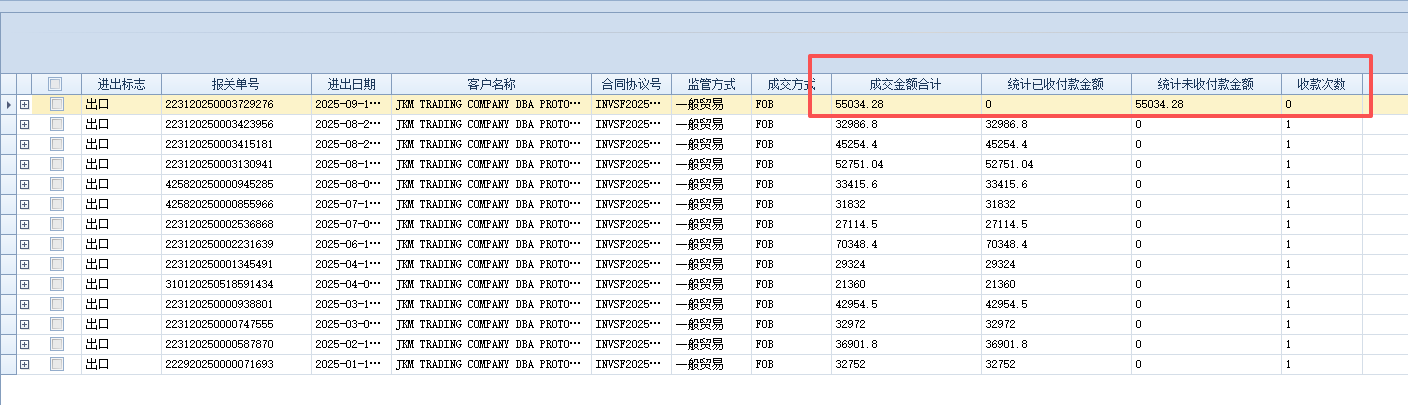Select the 监管方式 column header

[x=711, y=84]
